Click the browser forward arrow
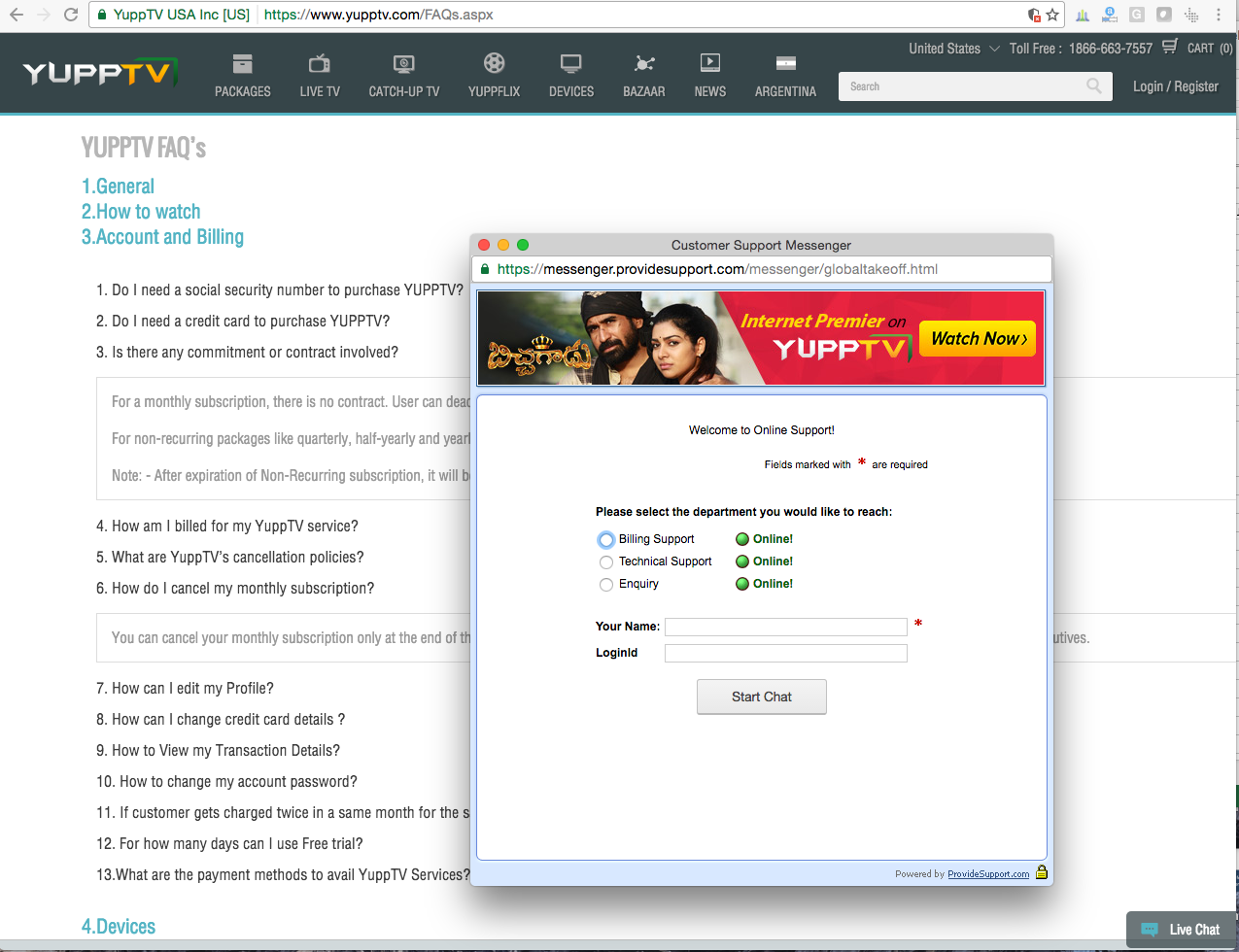Viewport: 1239px width, 952px height. pyautogui.click(x=43, y=15)
